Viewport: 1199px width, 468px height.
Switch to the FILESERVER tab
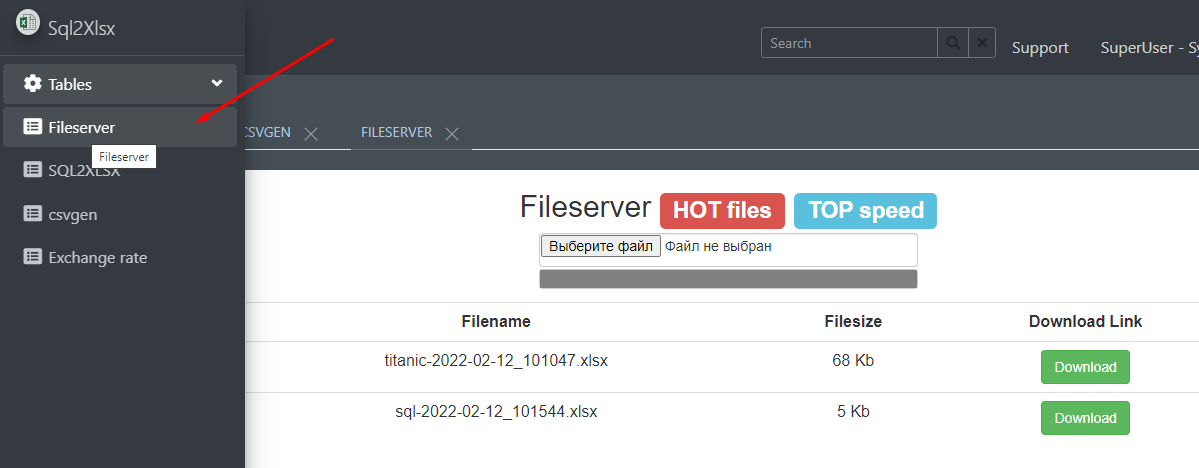point(396,133)
